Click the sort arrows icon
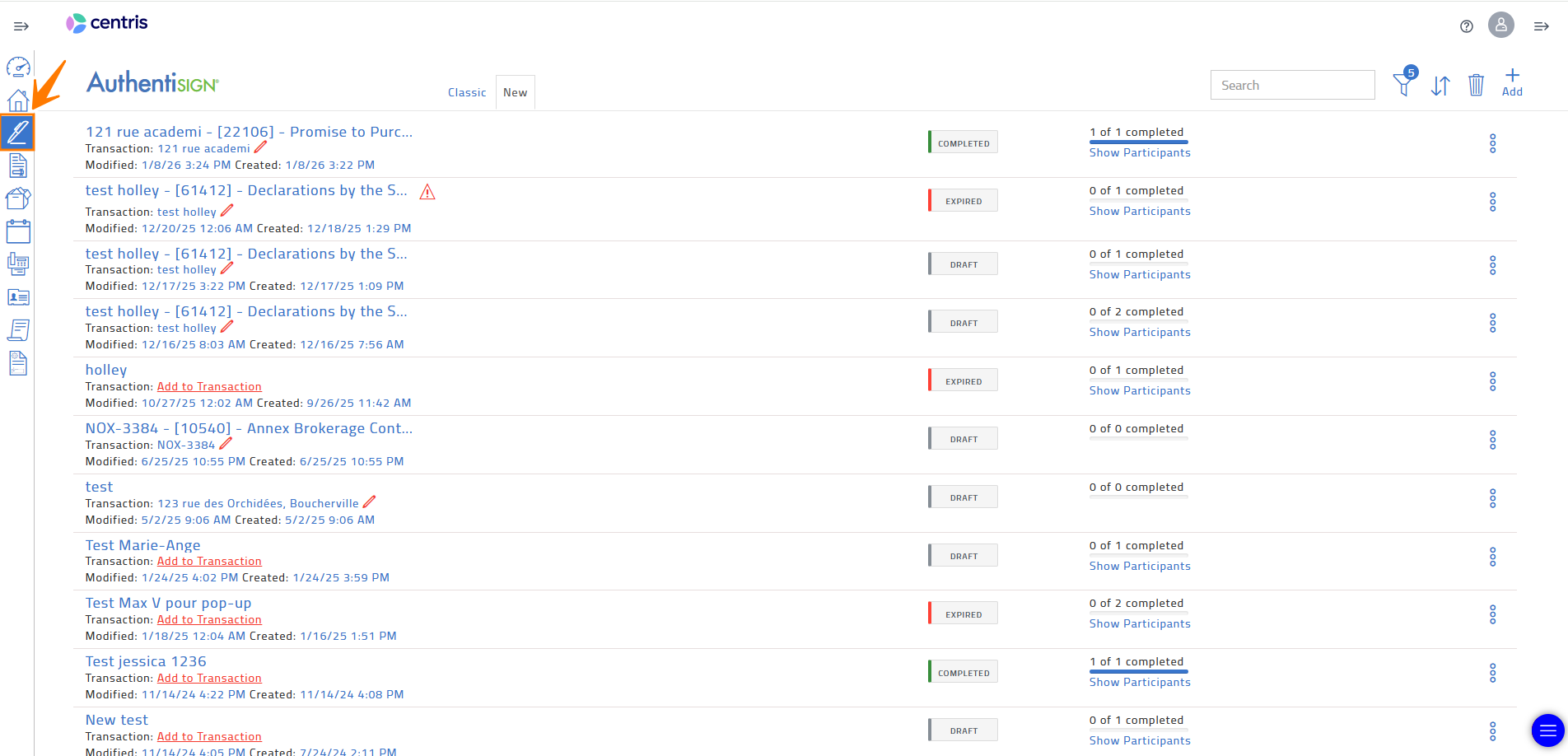This screenshot has height=756, width=1568. (x=1440, y=86)
